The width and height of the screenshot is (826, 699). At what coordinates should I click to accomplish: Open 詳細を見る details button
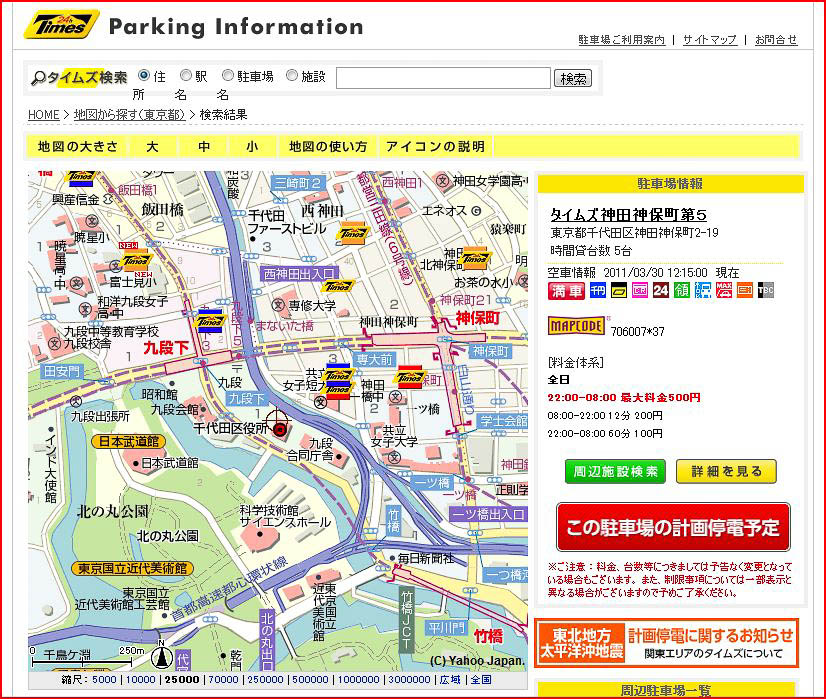725,472
